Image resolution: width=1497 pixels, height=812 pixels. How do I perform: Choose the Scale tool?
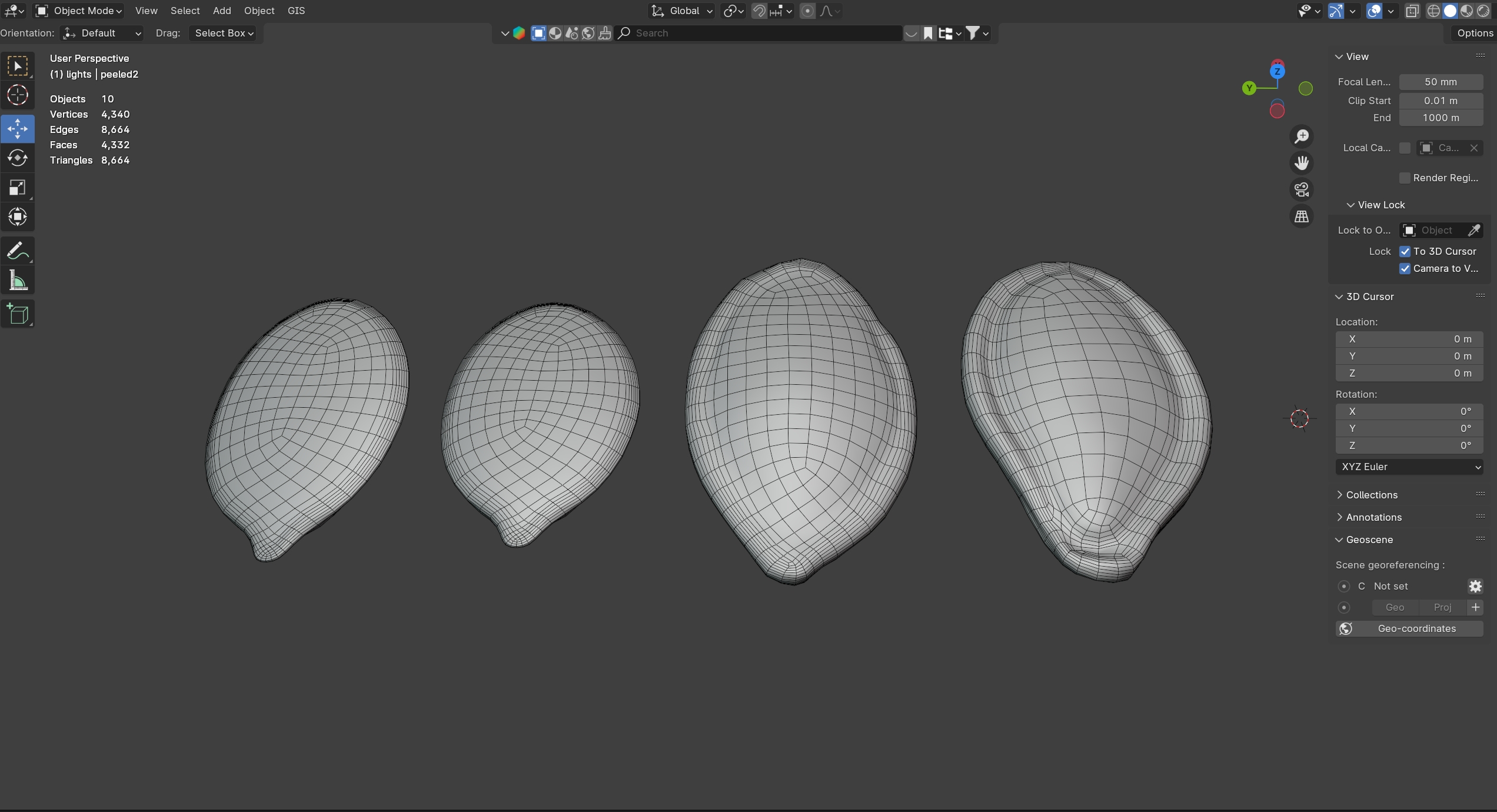[18, 188]
